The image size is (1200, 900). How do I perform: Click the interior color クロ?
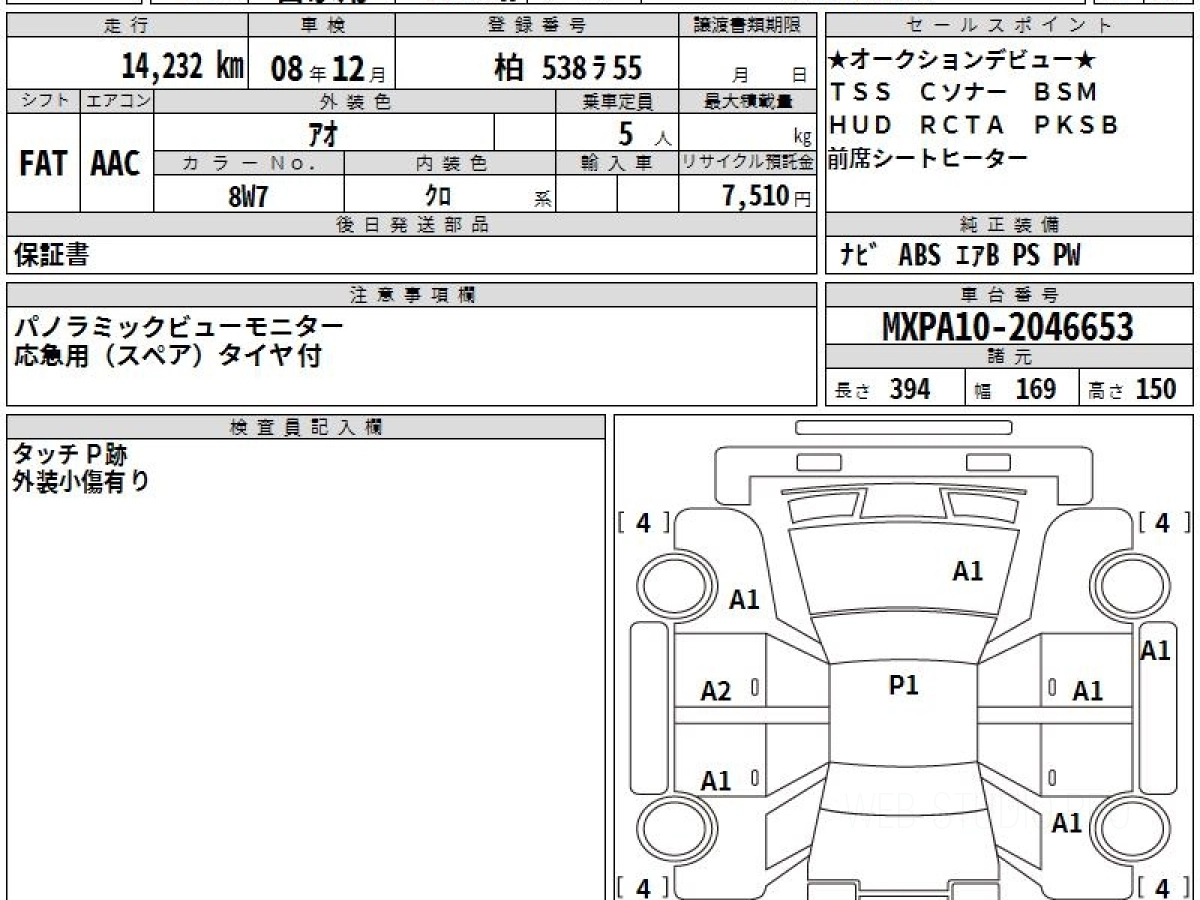point(437,195)
